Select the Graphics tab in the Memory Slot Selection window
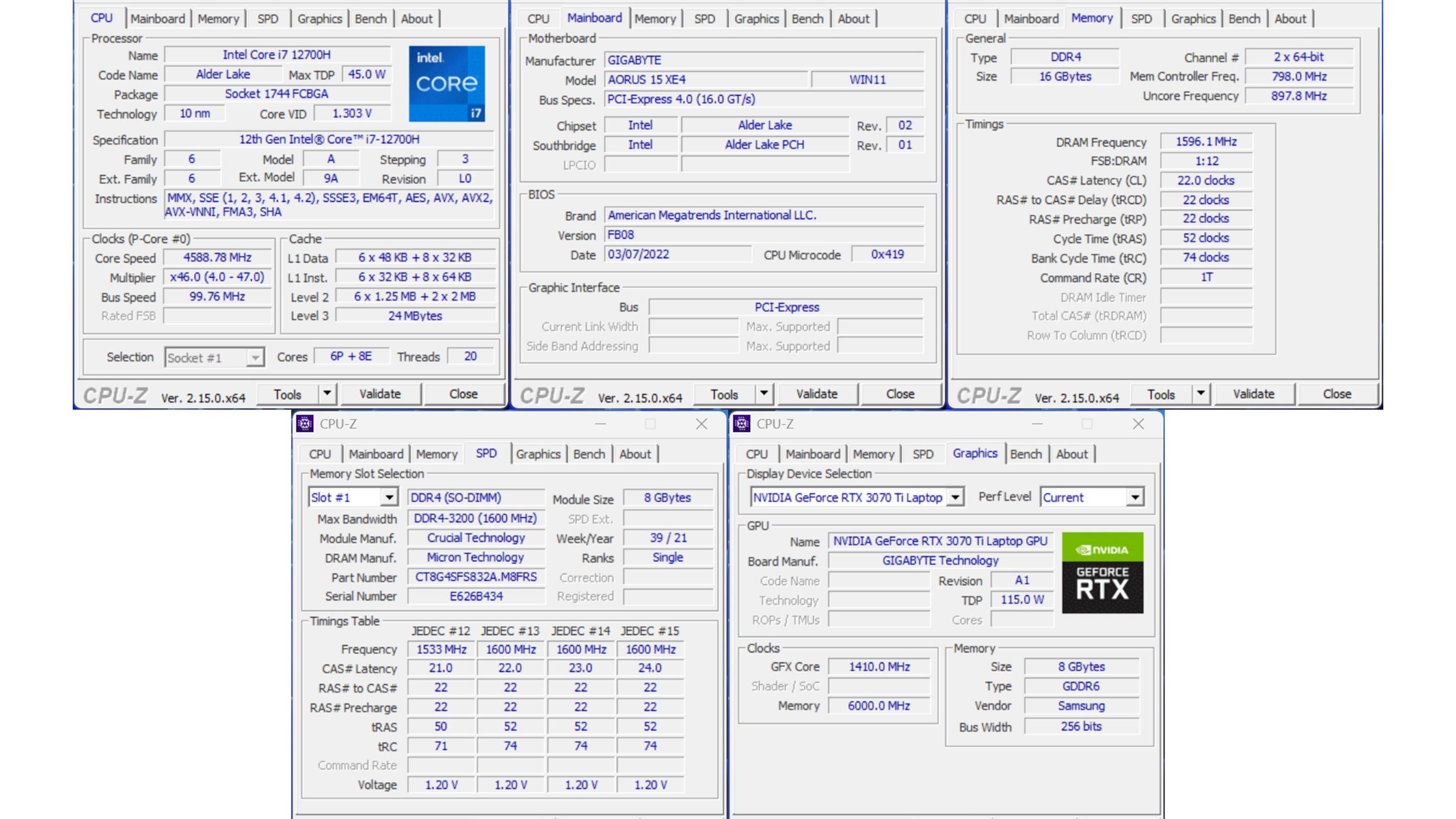The width and height of the screenshot is (1456, 819). [538, 454]
